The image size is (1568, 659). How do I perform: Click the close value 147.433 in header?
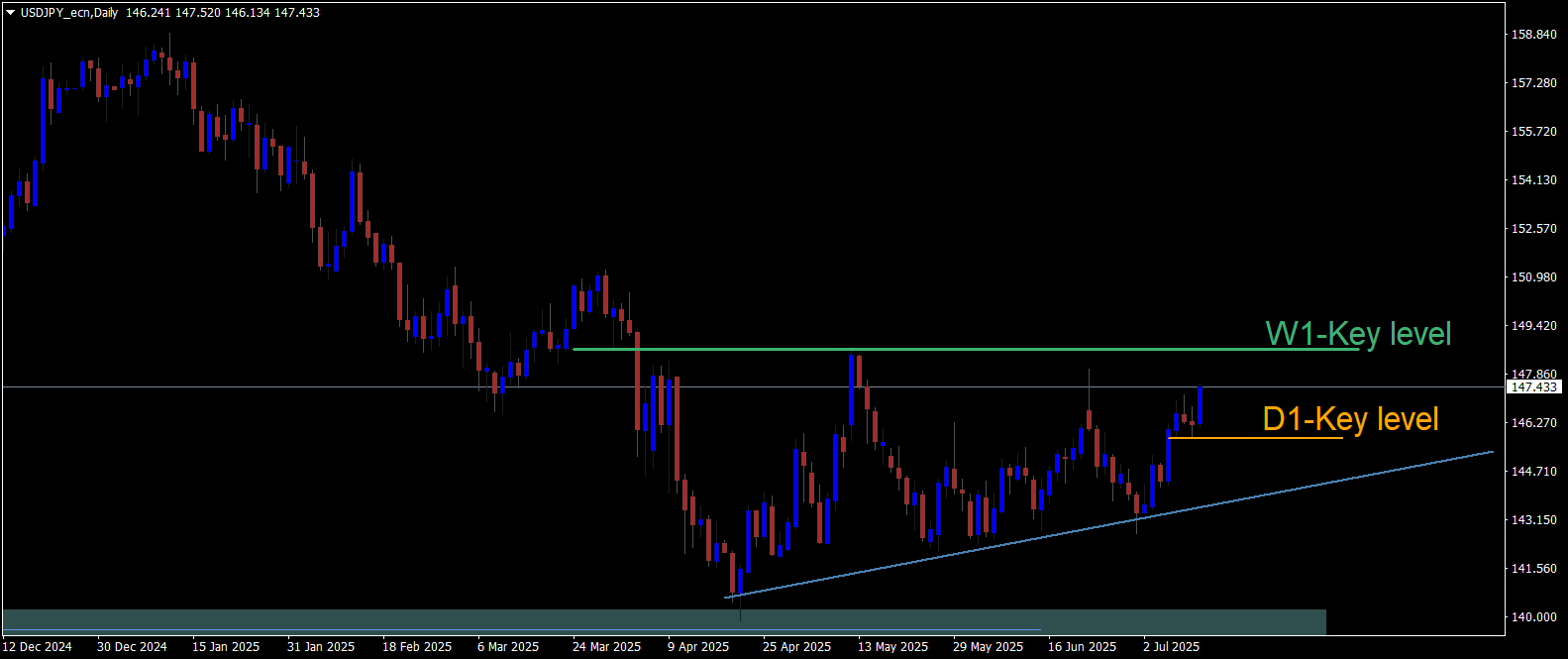(297, 13)
